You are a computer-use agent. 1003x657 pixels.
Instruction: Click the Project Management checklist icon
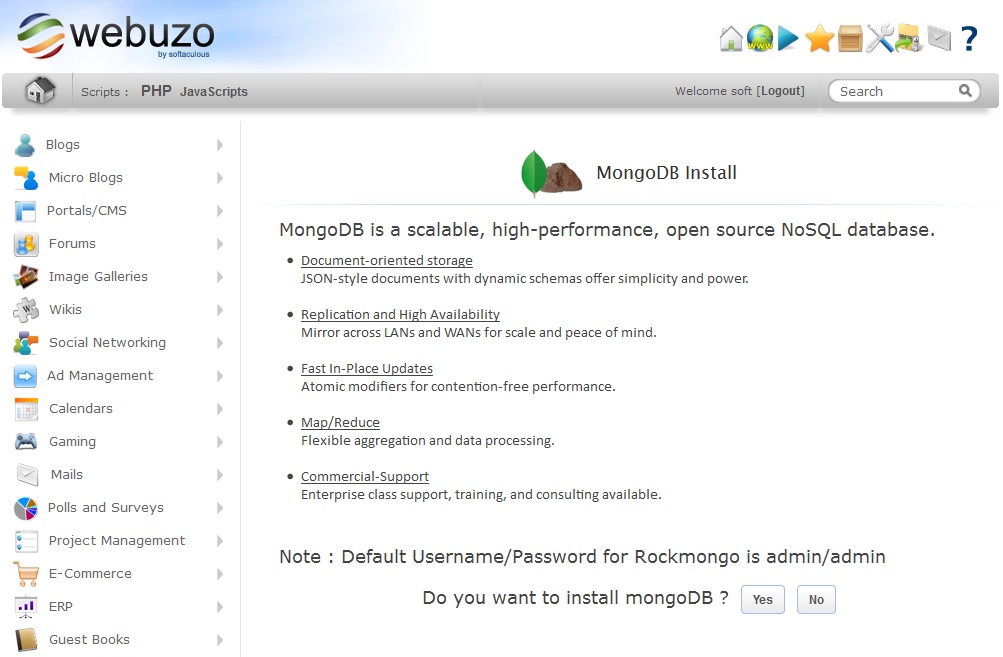point(26,541)
